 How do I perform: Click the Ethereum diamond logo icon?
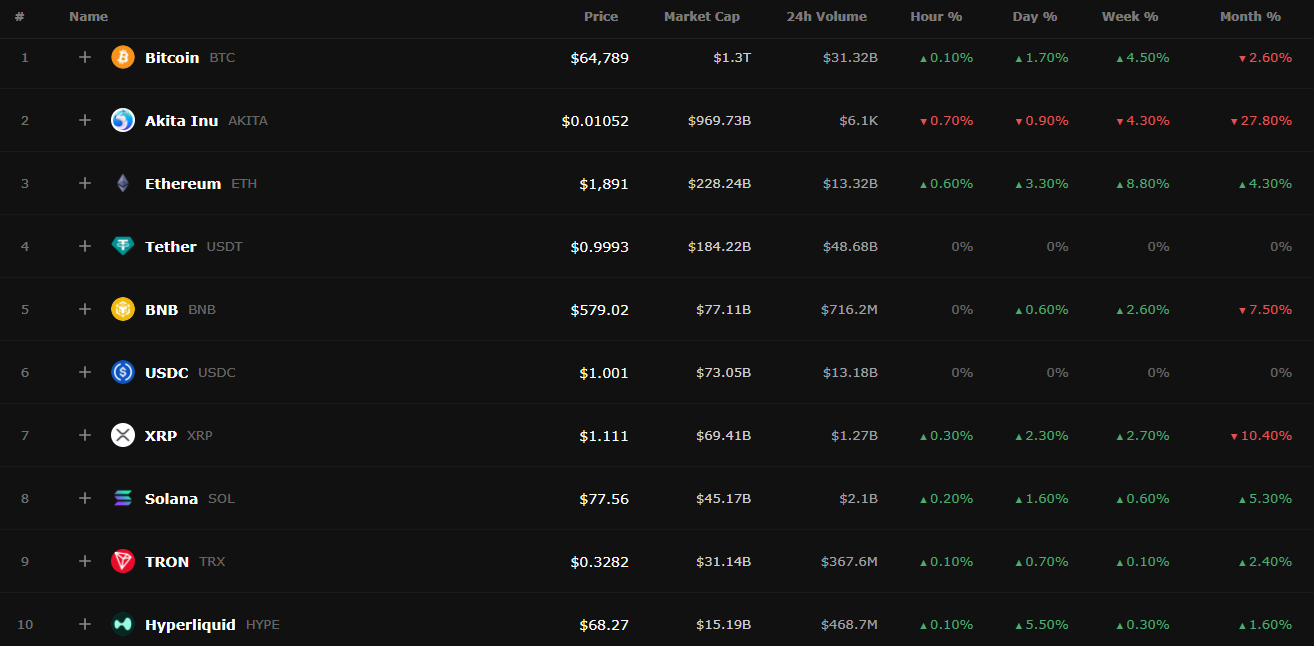point(123,183)
